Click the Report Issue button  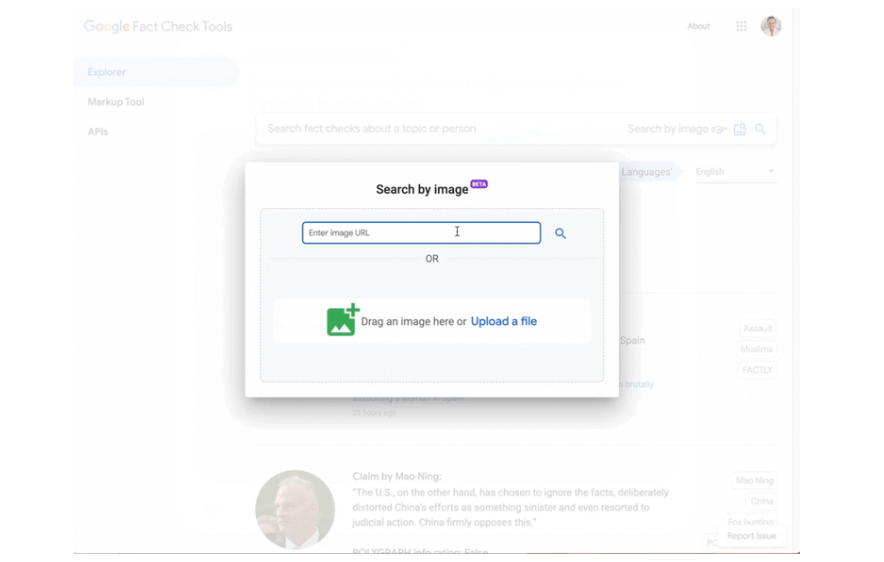(751, 536)
